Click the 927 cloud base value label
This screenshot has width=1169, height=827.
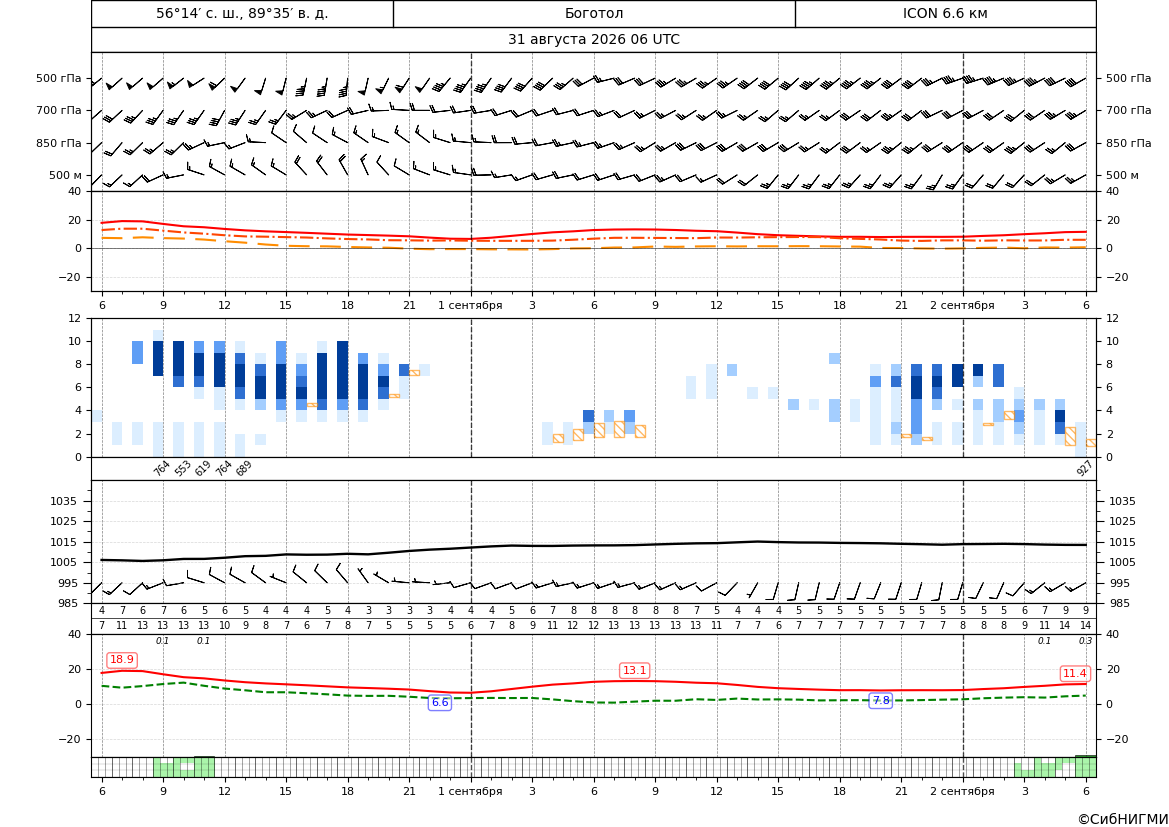(x=1084, y=468)
